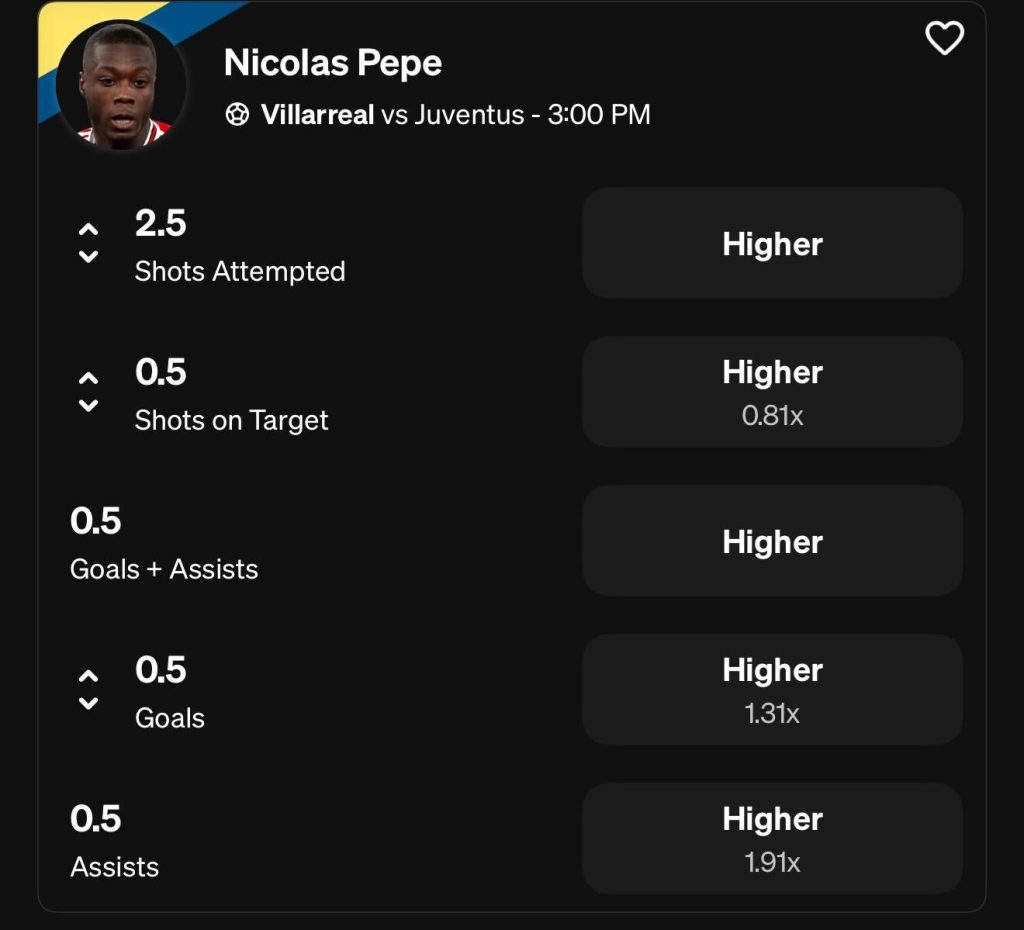Image resolution: width=1024 pixels, height=930 pixels.
Task: Favorite Nicolas Pepe with the heart icon
Action: [x=944, y=39]
